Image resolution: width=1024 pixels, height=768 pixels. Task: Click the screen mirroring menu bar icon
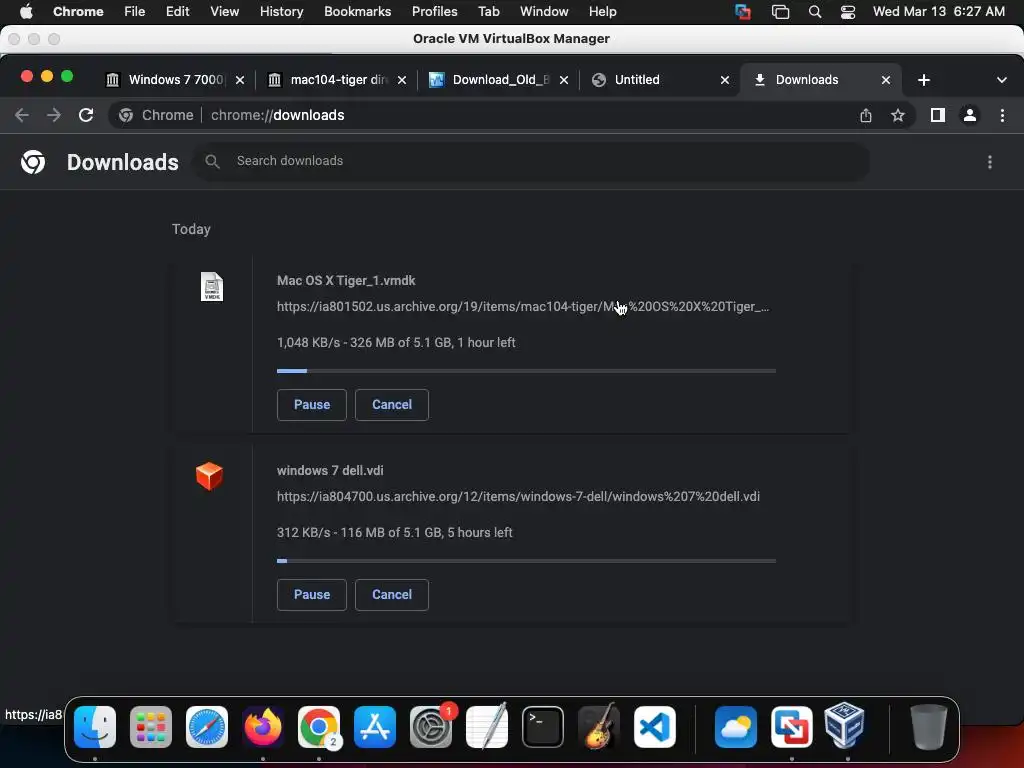tap(780, 12)
